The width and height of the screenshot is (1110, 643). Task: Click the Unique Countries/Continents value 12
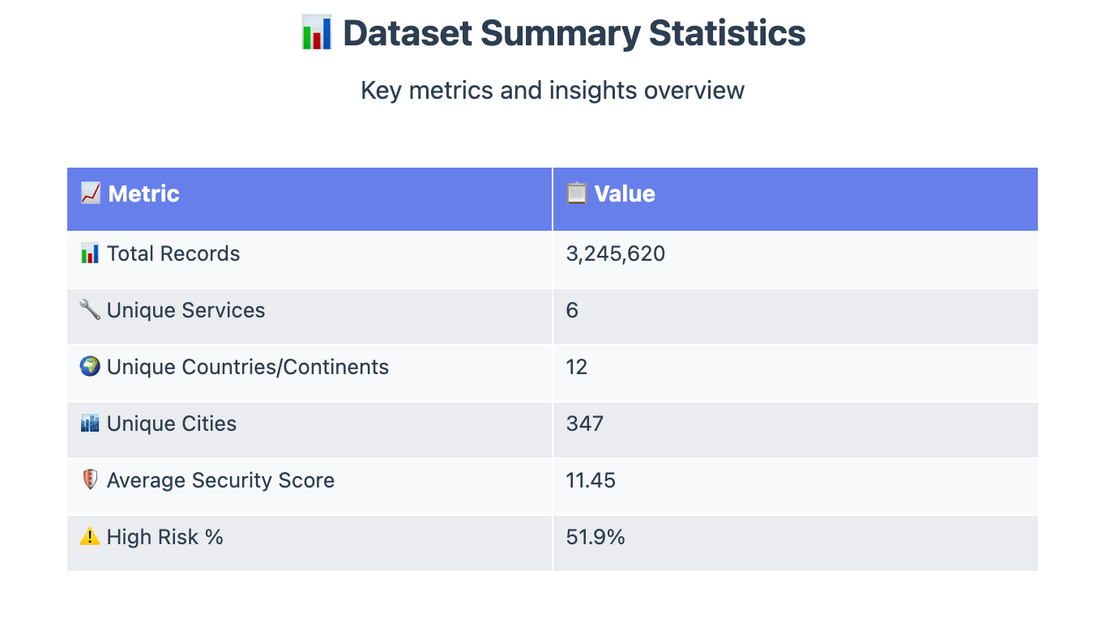click(577, 367)
